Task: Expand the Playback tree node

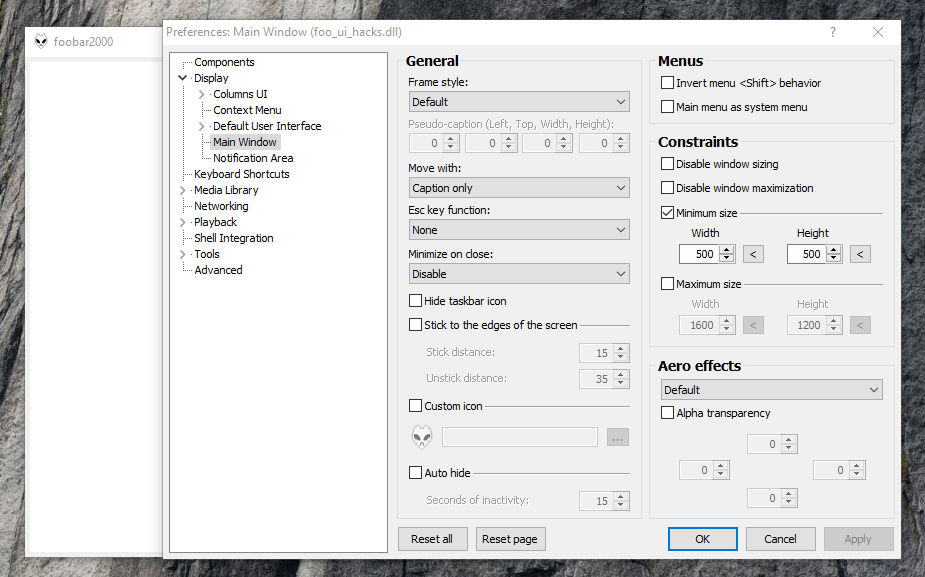Action: pyautogui.click(x=183, y=222)
